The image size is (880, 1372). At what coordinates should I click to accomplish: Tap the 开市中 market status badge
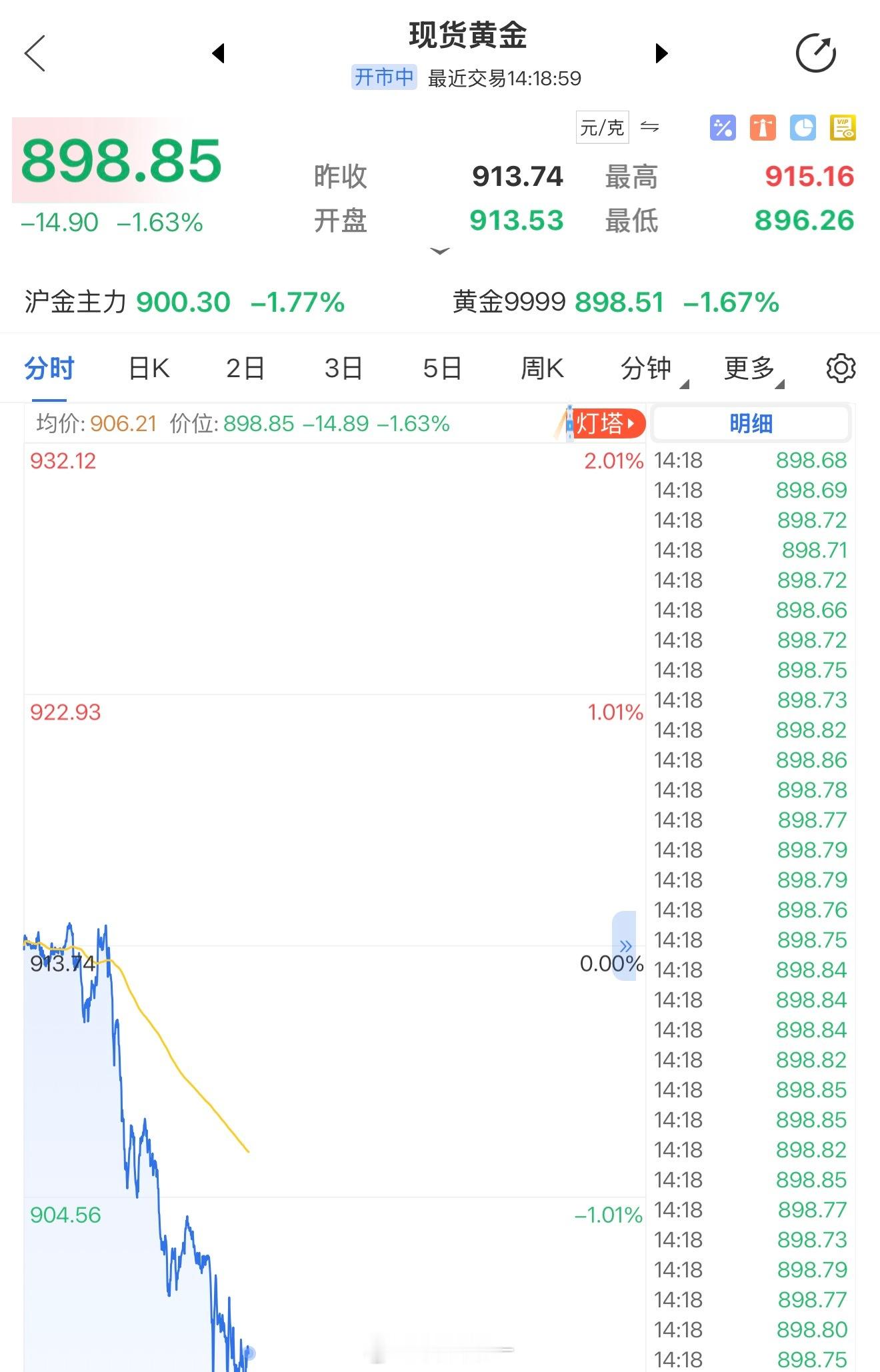pyautogui.click(x=384, y=77)
